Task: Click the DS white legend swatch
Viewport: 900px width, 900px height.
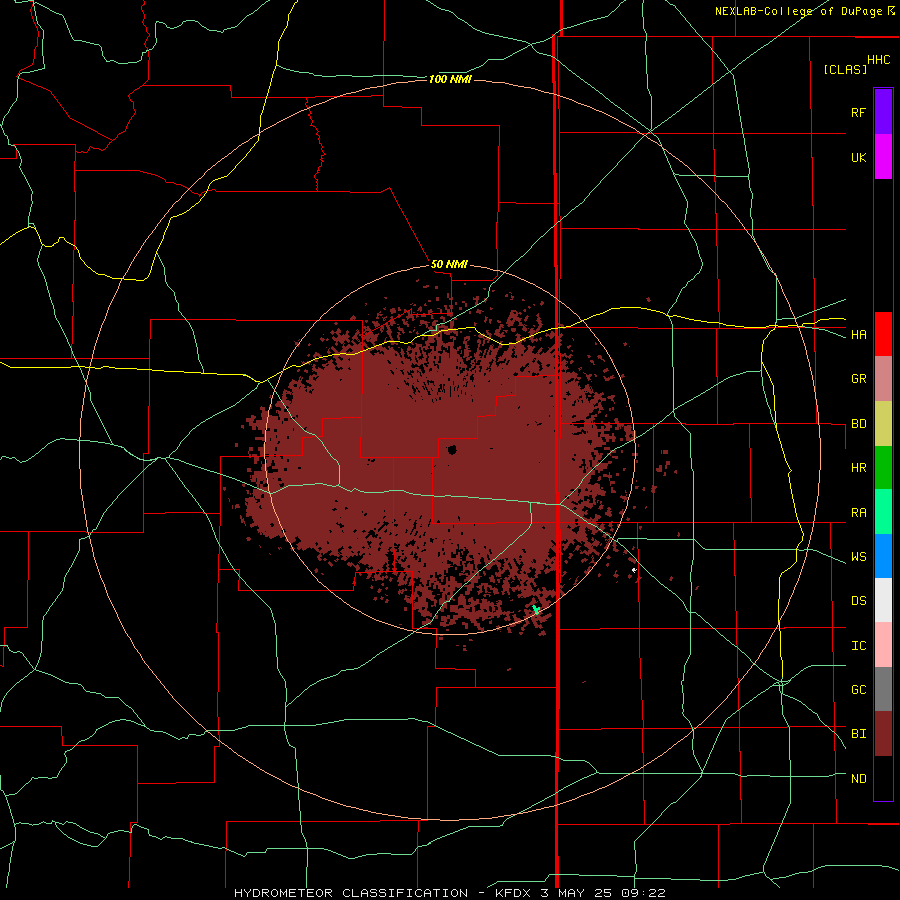Action: [883, 600]
